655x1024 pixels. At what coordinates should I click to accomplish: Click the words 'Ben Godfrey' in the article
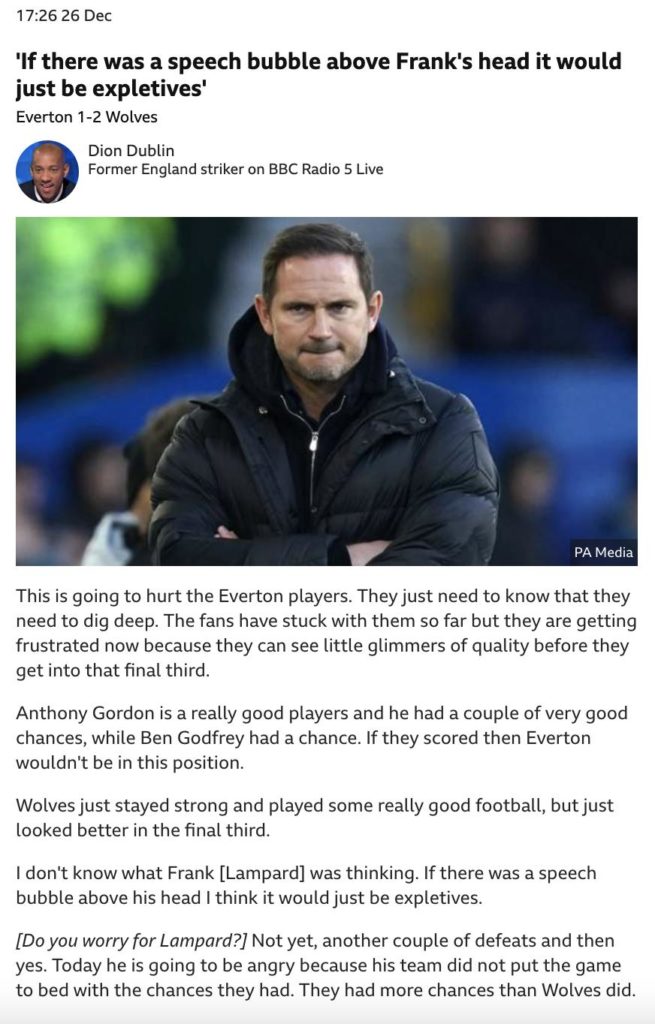click(x=192, y=738)
